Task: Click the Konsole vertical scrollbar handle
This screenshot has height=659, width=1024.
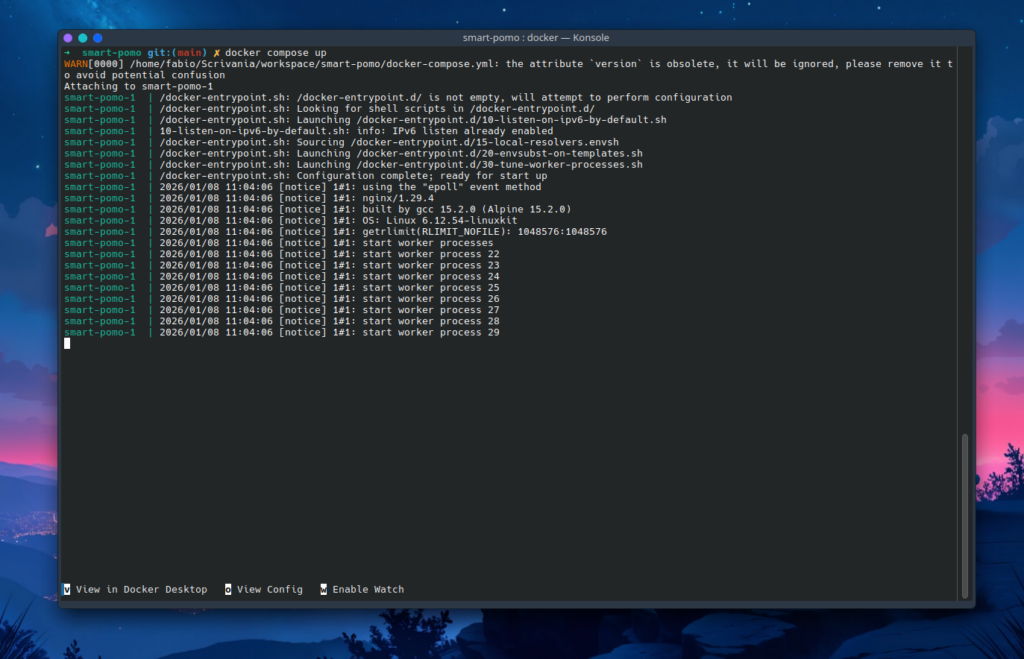Action: 965,515
